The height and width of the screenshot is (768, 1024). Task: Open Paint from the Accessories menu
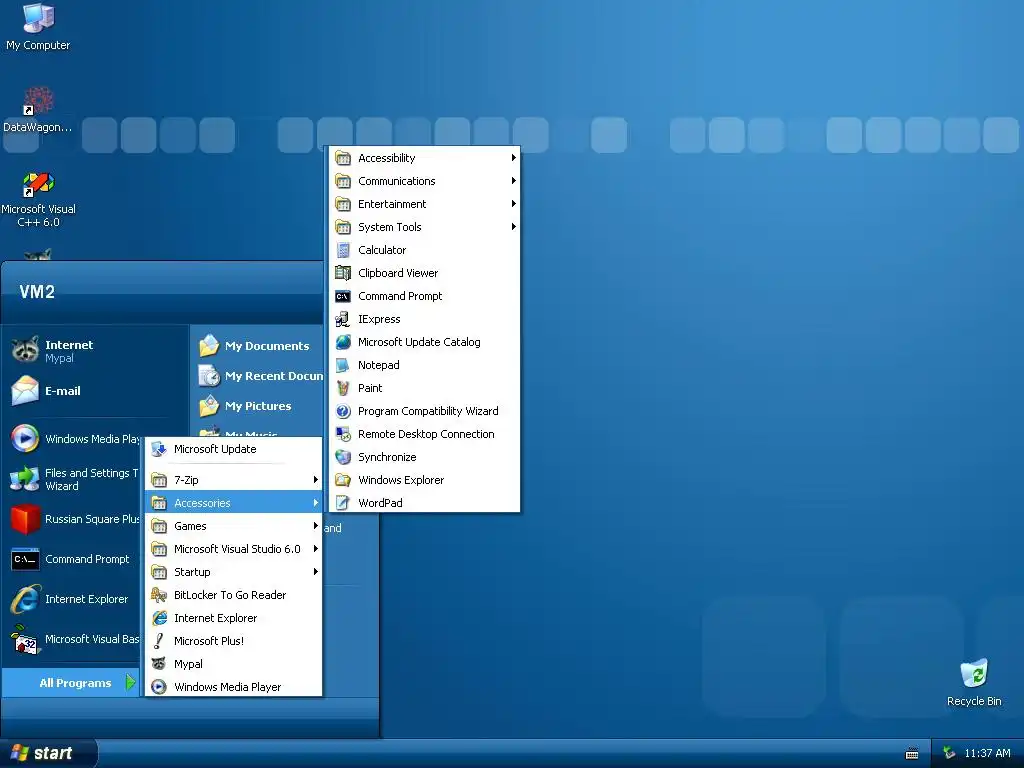click(x=424, y=388)
